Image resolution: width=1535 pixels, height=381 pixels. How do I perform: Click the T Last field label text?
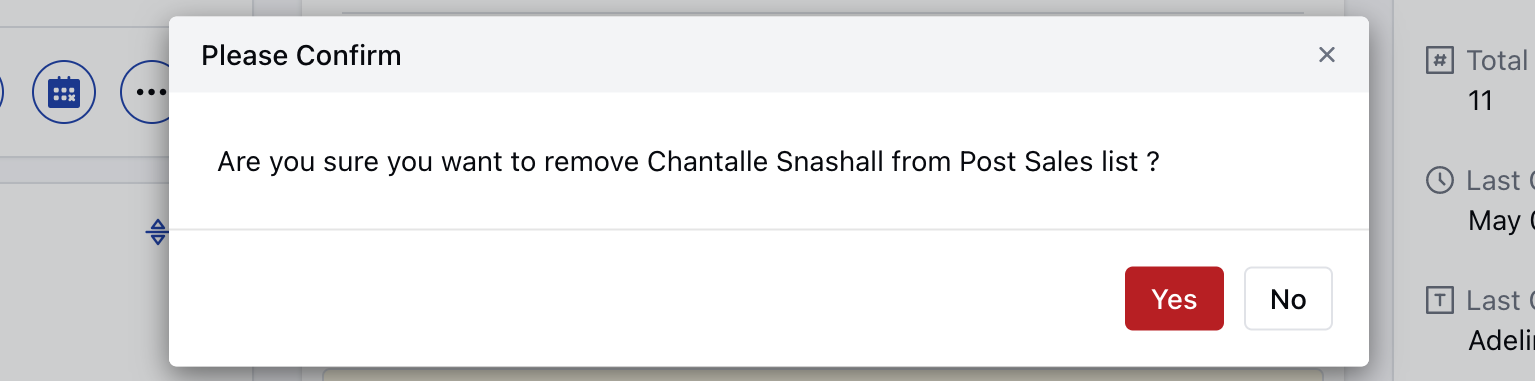coord(1500,300)
